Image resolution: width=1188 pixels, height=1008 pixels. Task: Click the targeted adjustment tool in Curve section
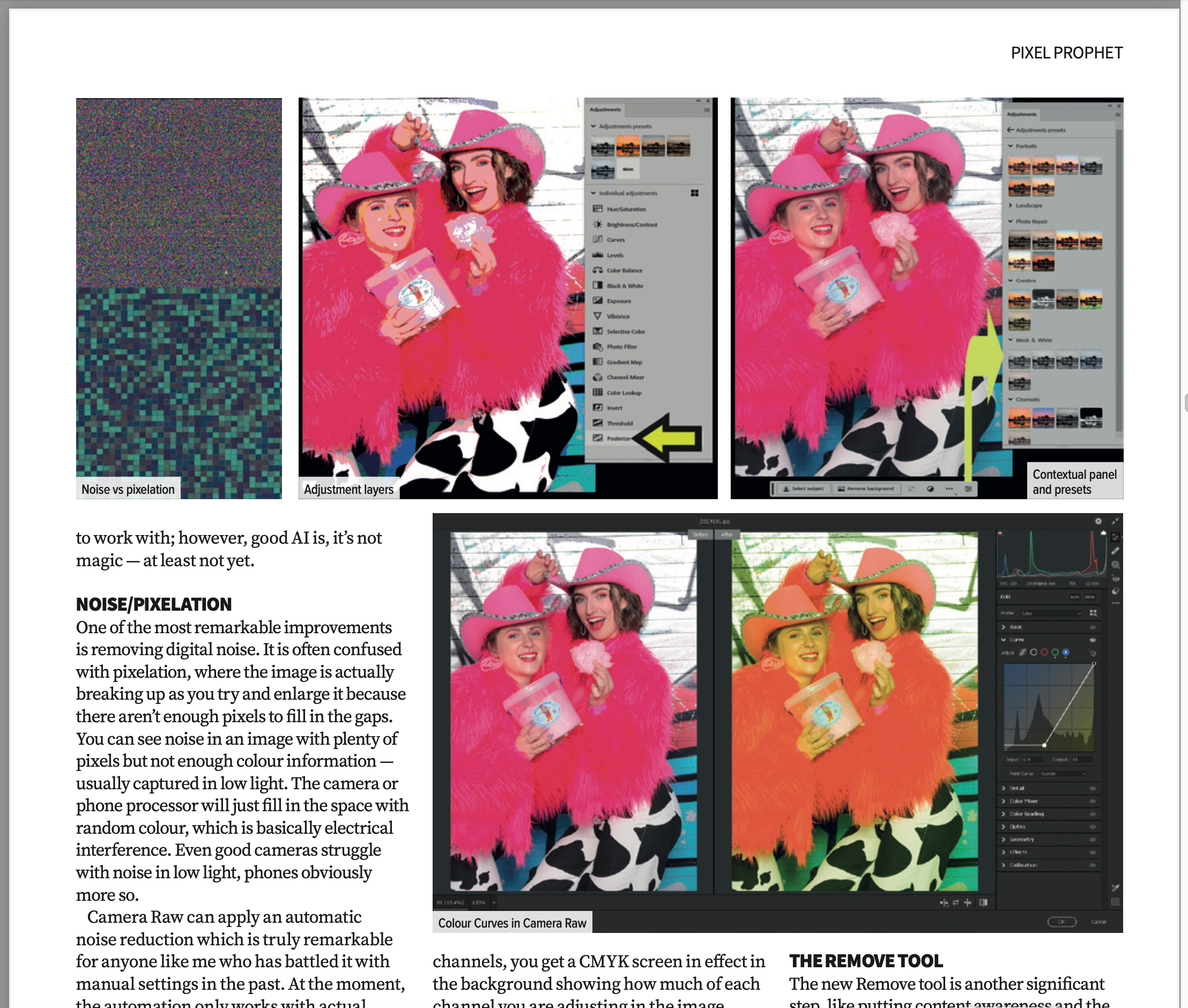click(x=1092, y=653)
